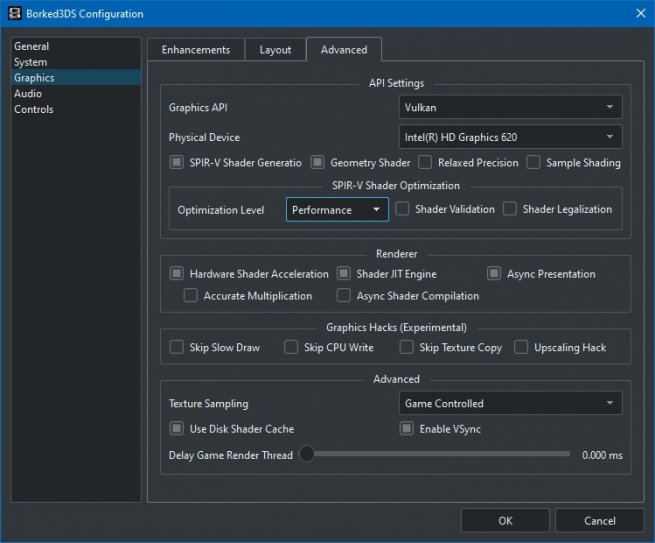Switch to the Enhancements tab

coord(196,50)
